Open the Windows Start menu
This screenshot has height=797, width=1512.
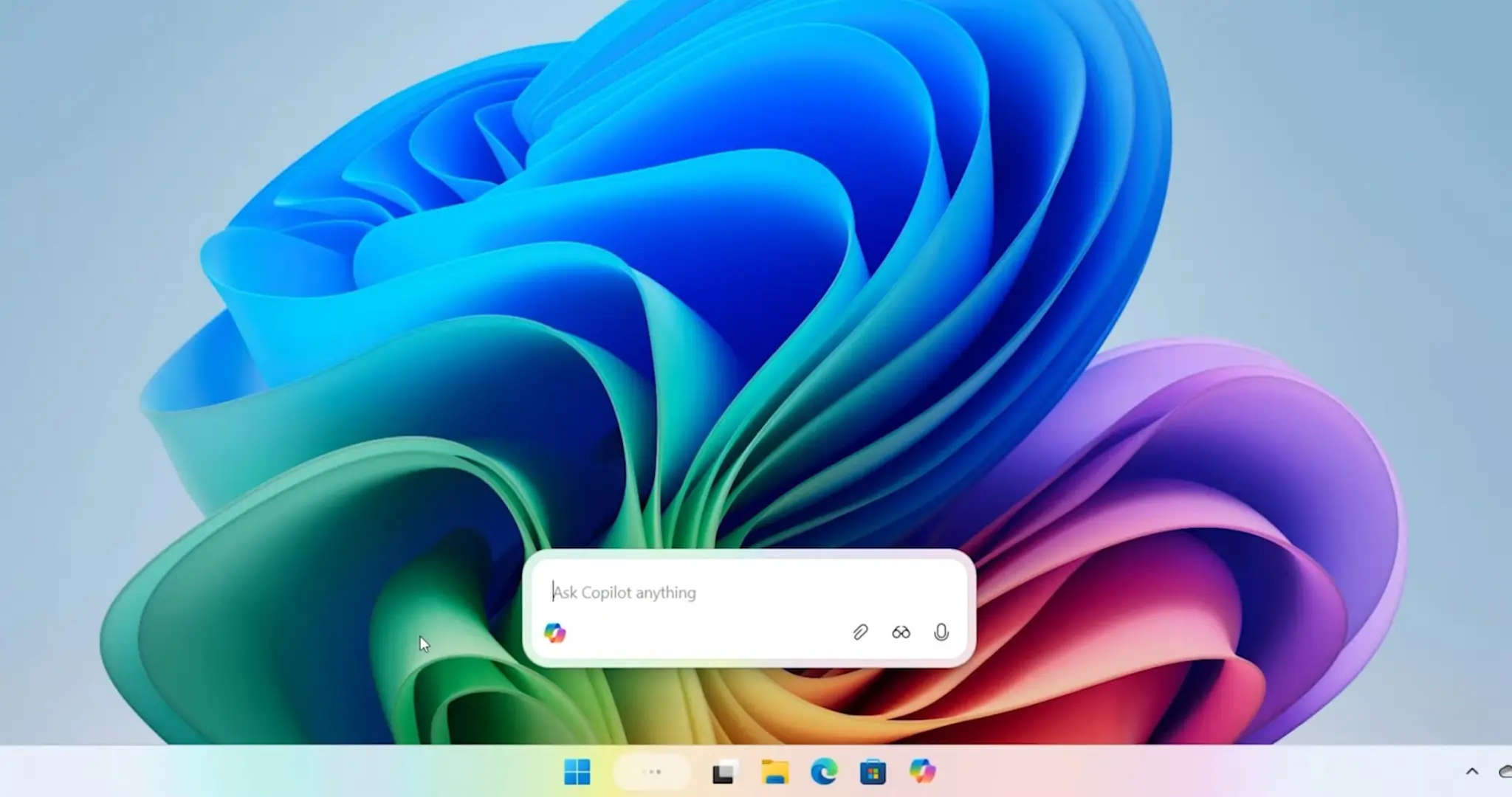tap(577, 772)
